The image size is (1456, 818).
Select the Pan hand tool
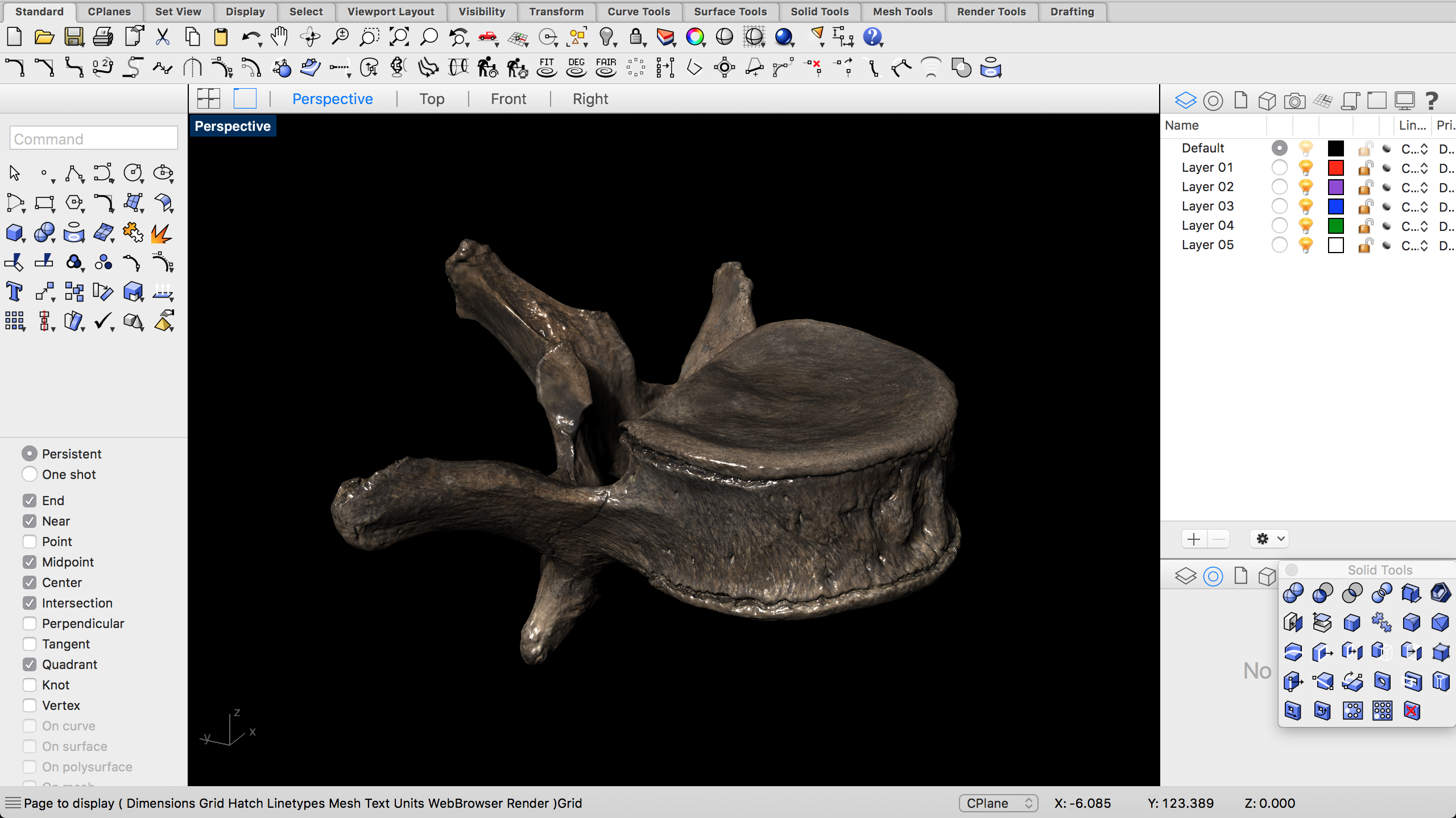[280, 38]
